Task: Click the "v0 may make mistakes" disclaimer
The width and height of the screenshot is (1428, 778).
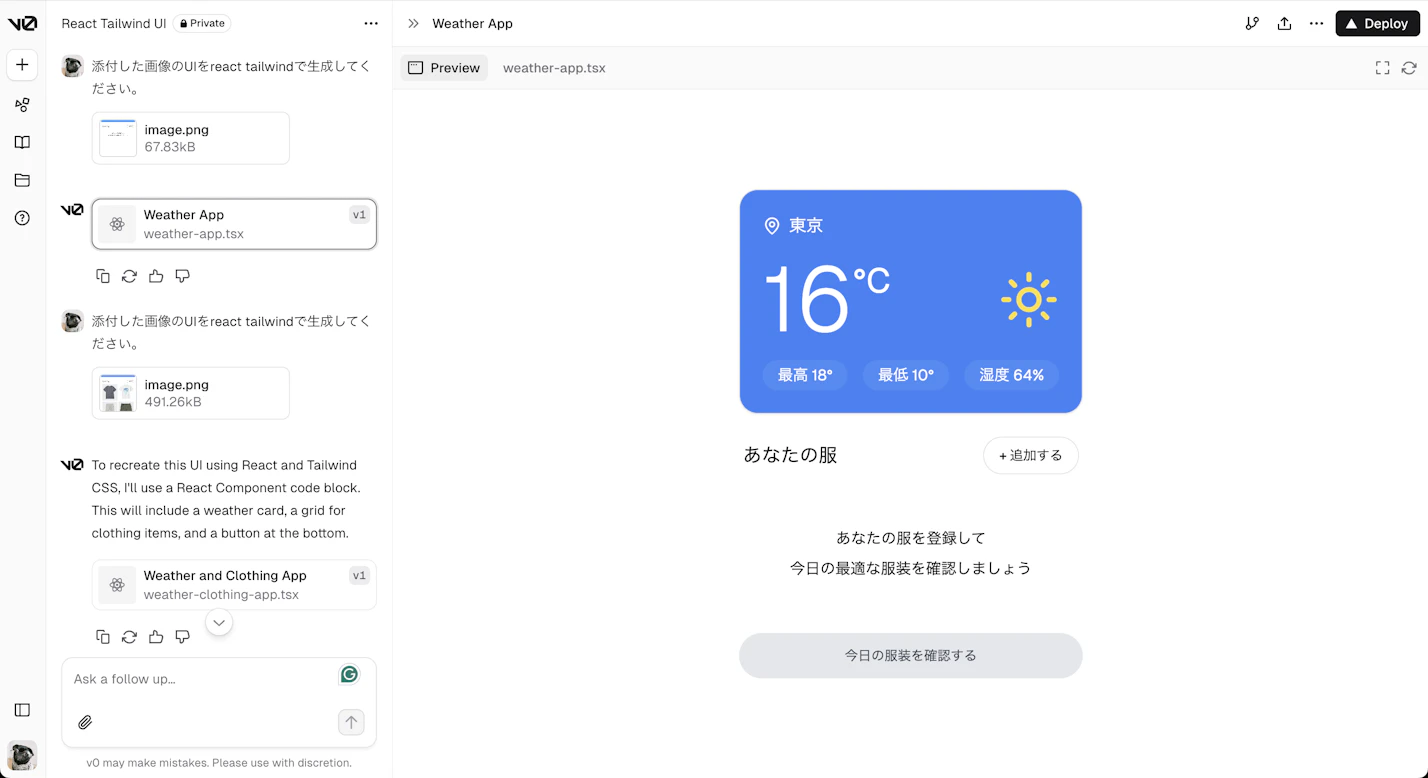Action: pyautogui.click(x=219, y=762)
